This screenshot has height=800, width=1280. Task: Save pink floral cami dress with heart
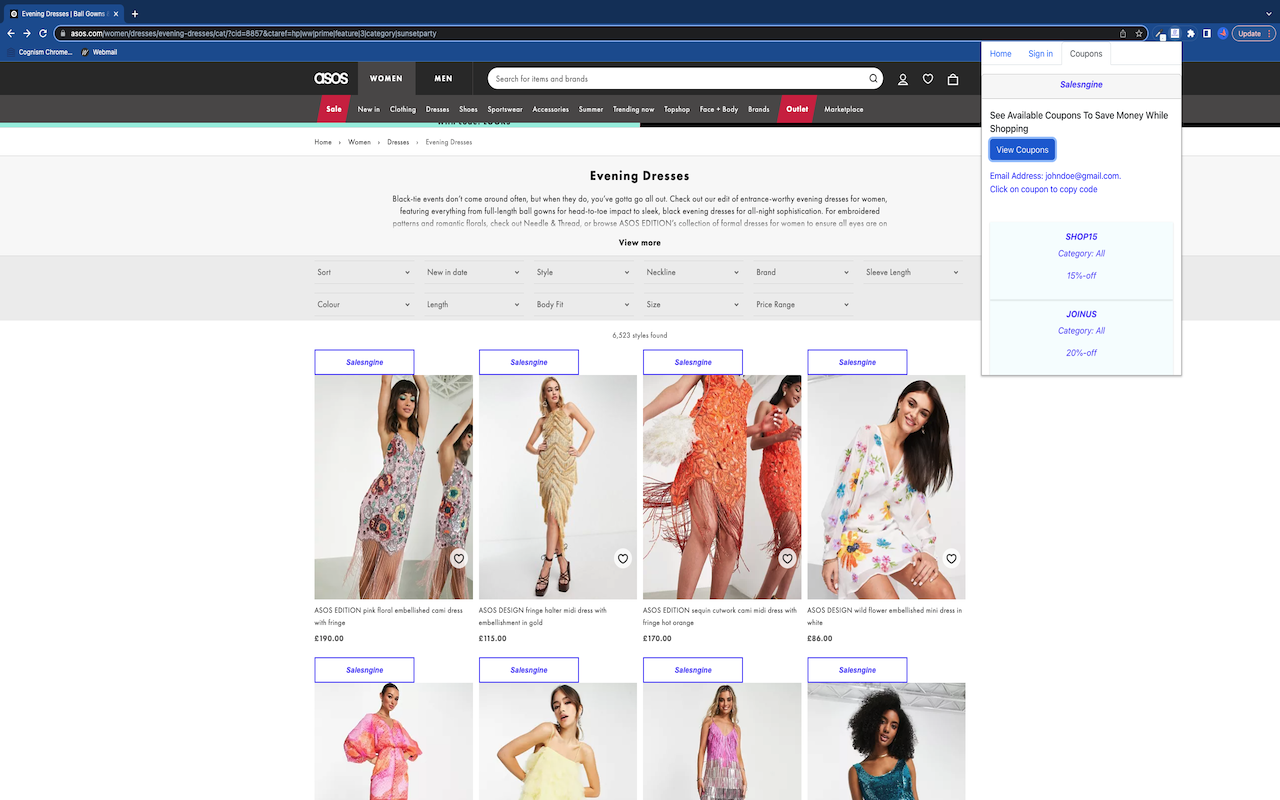click(x=458, y=559)
